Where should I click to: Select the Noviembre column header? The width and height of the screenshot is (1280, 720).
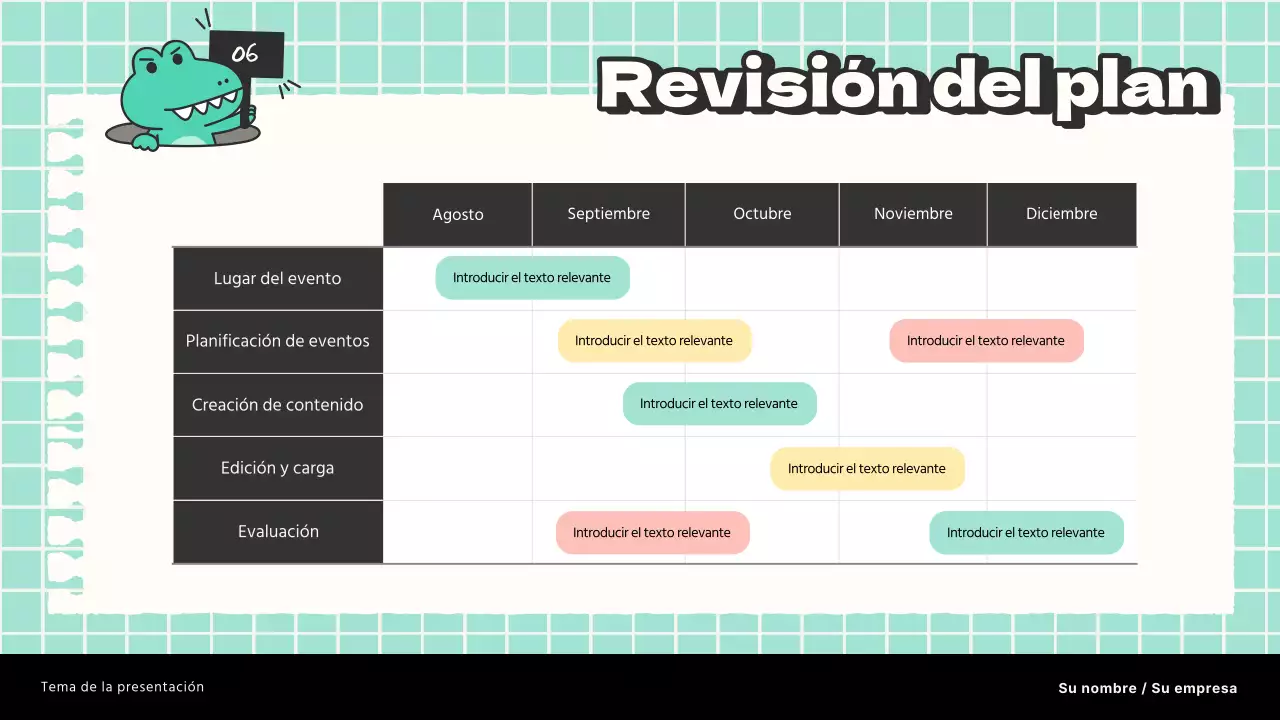tap(912, 213)
